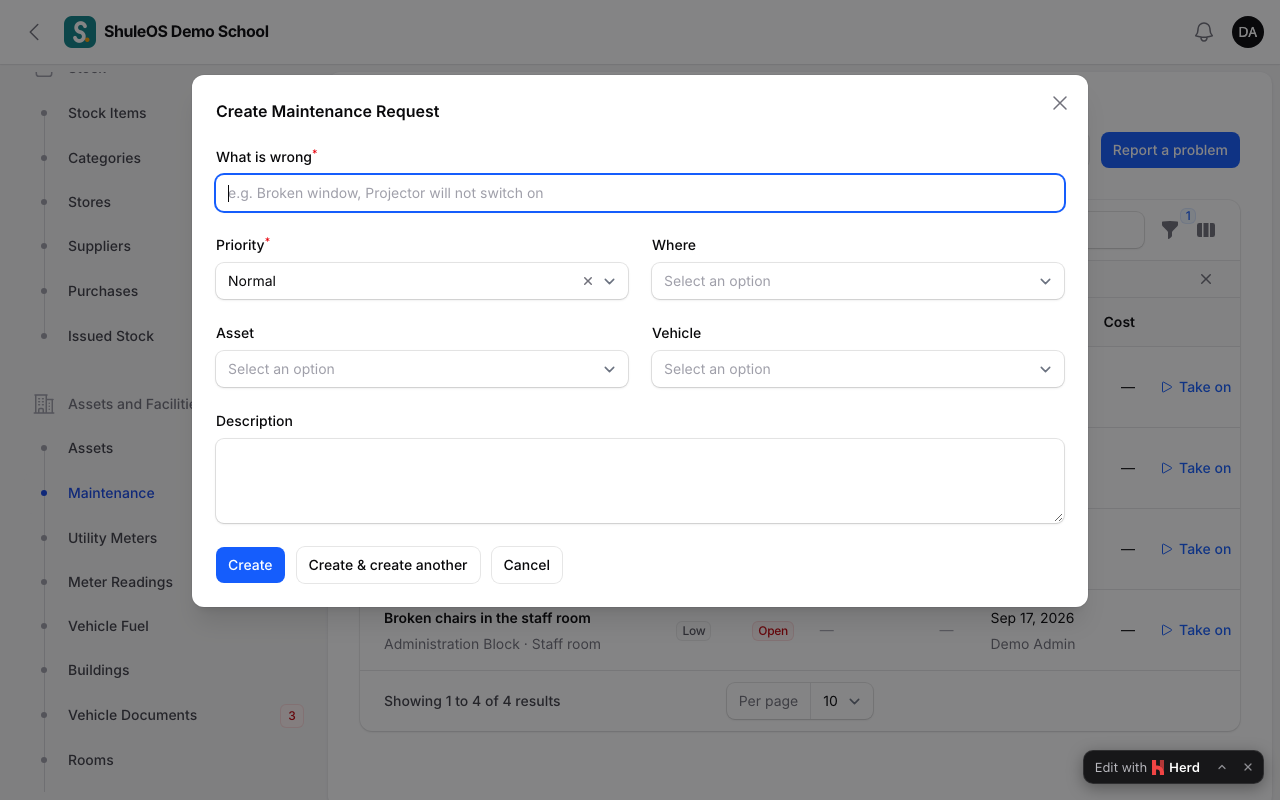The width and height of the screenshot is (1280, 800).
Task: Click the blue Create button
Action: point(250,565)
